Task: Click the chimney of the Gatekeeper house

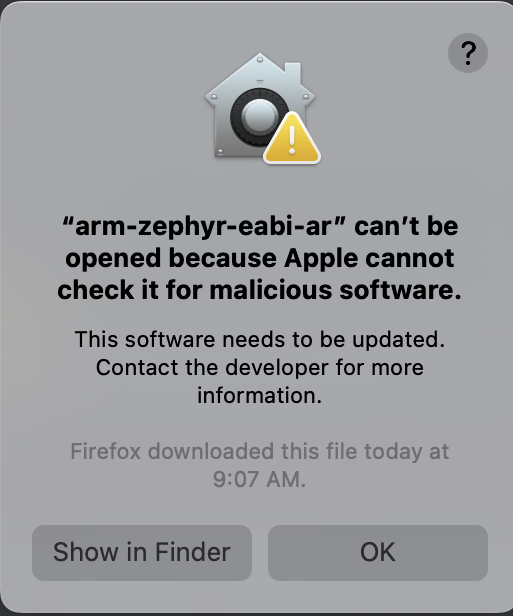Action: [293, 74]
